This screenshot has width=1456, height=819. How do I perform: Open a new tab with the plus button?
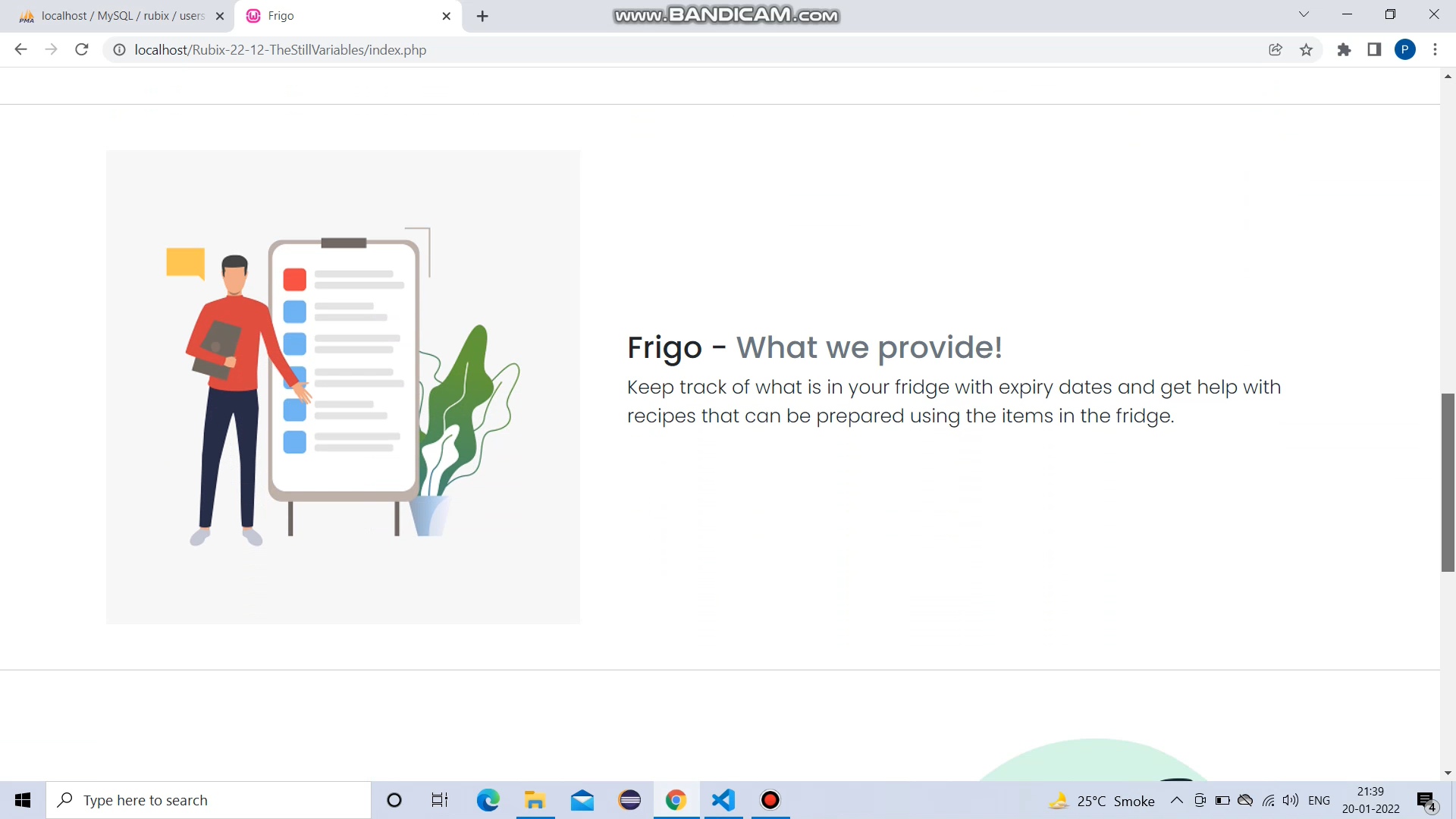coord(482,16)
